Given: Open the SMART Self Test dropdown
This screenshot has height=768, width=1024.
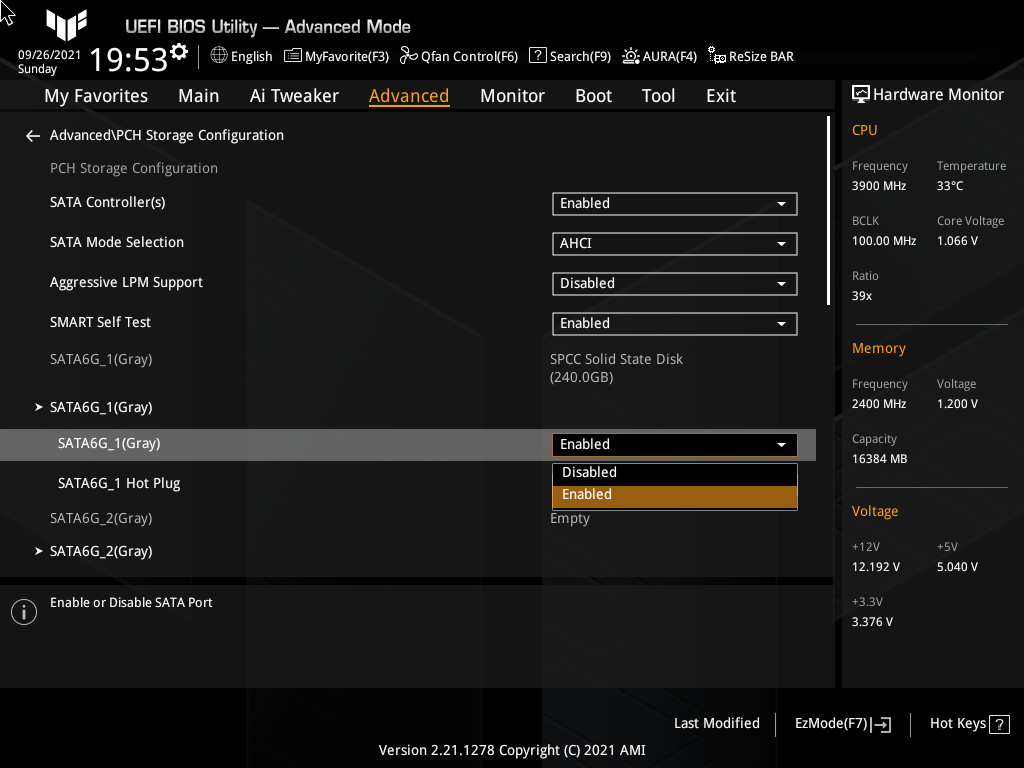Looking at the screenshot, I should (674, 323).
